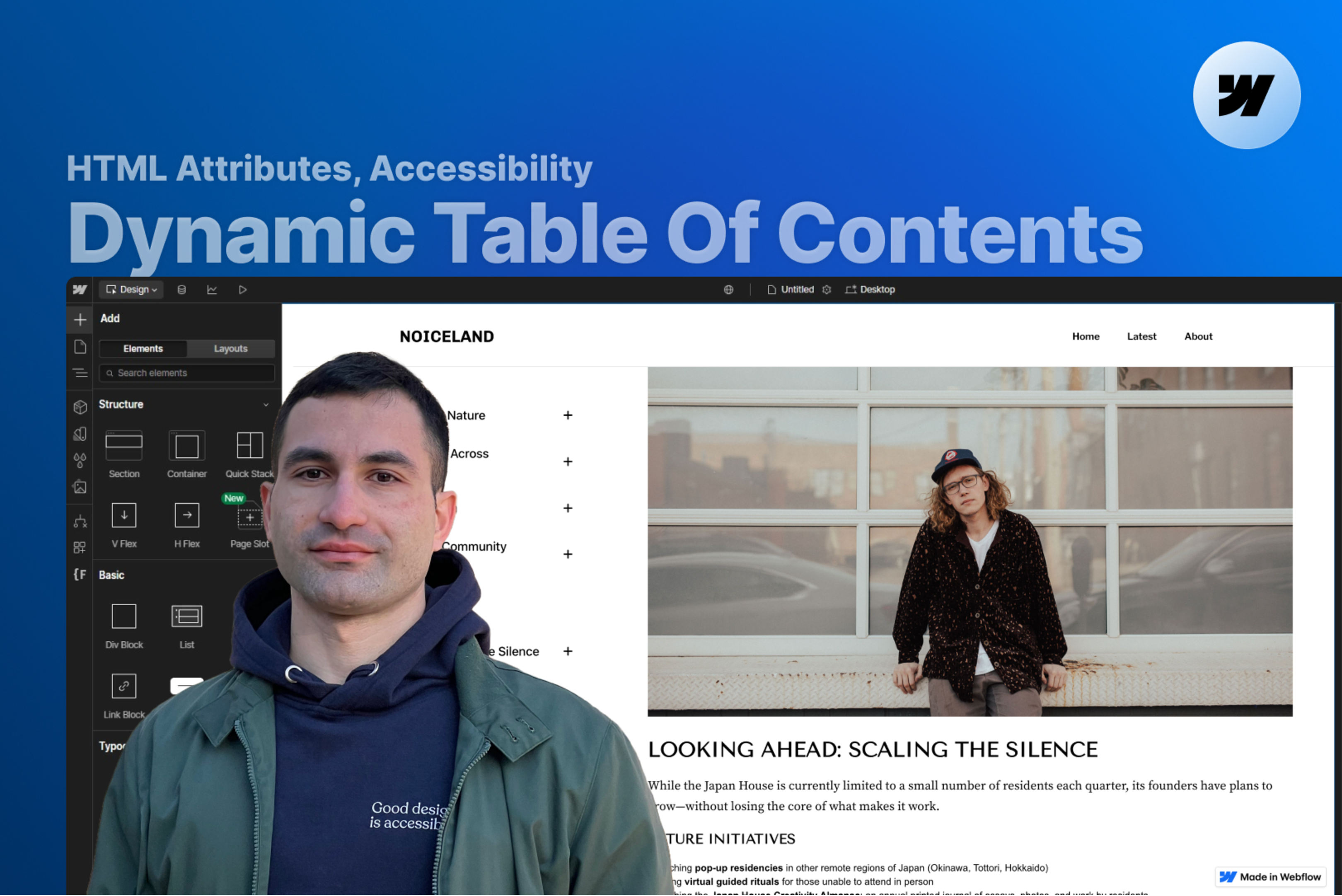Open the Pages panel
Screen dimensions: 1342x896
pyautogui.click(x=80, y=346)
